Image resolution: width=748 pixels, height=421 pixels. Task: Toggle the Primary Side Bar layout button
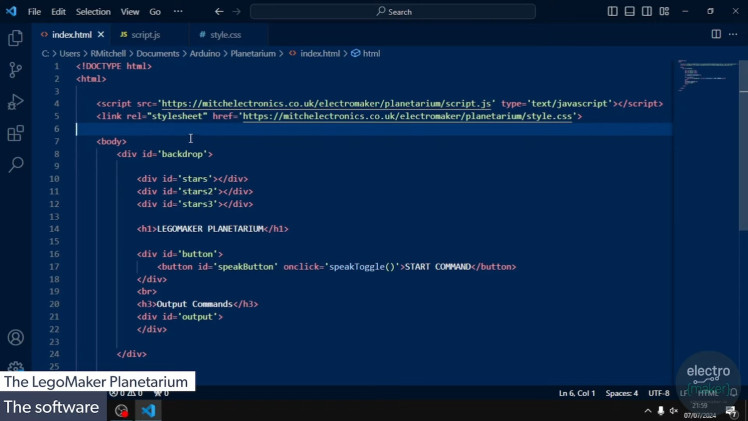(x=612, y=12)
